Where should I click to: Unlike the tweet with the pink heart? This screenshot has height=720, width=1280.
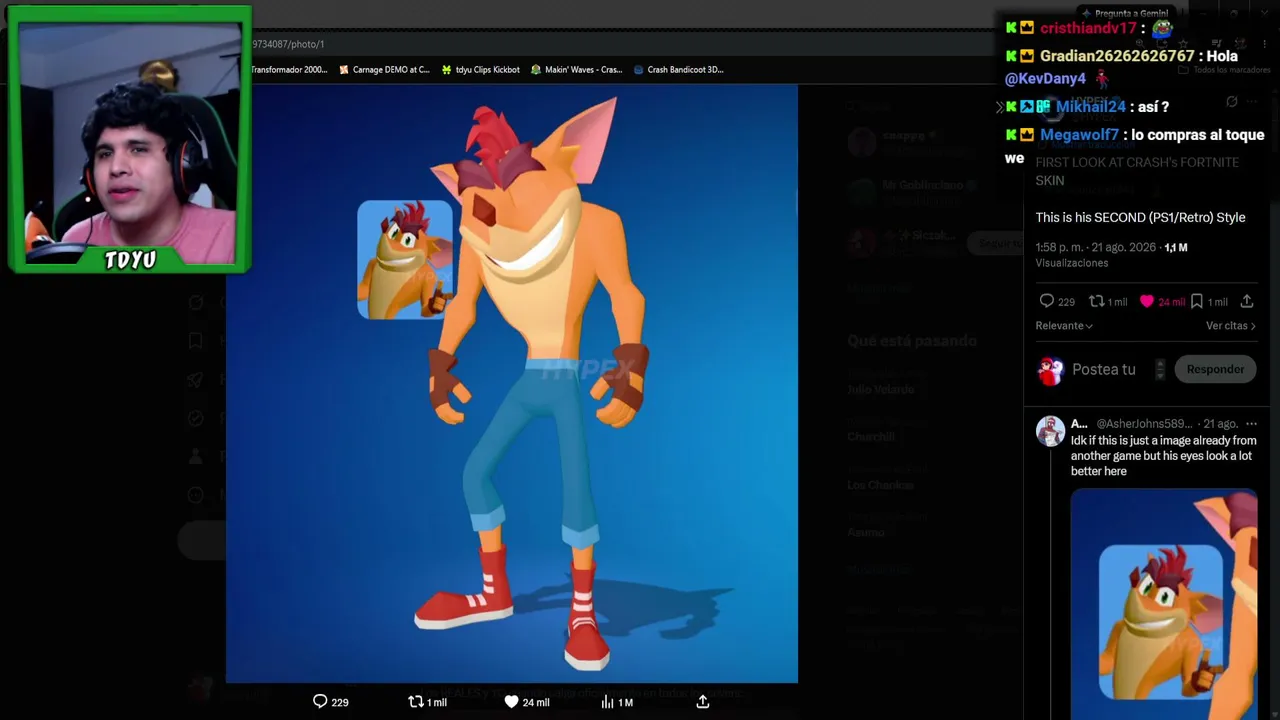point(1147,301)
